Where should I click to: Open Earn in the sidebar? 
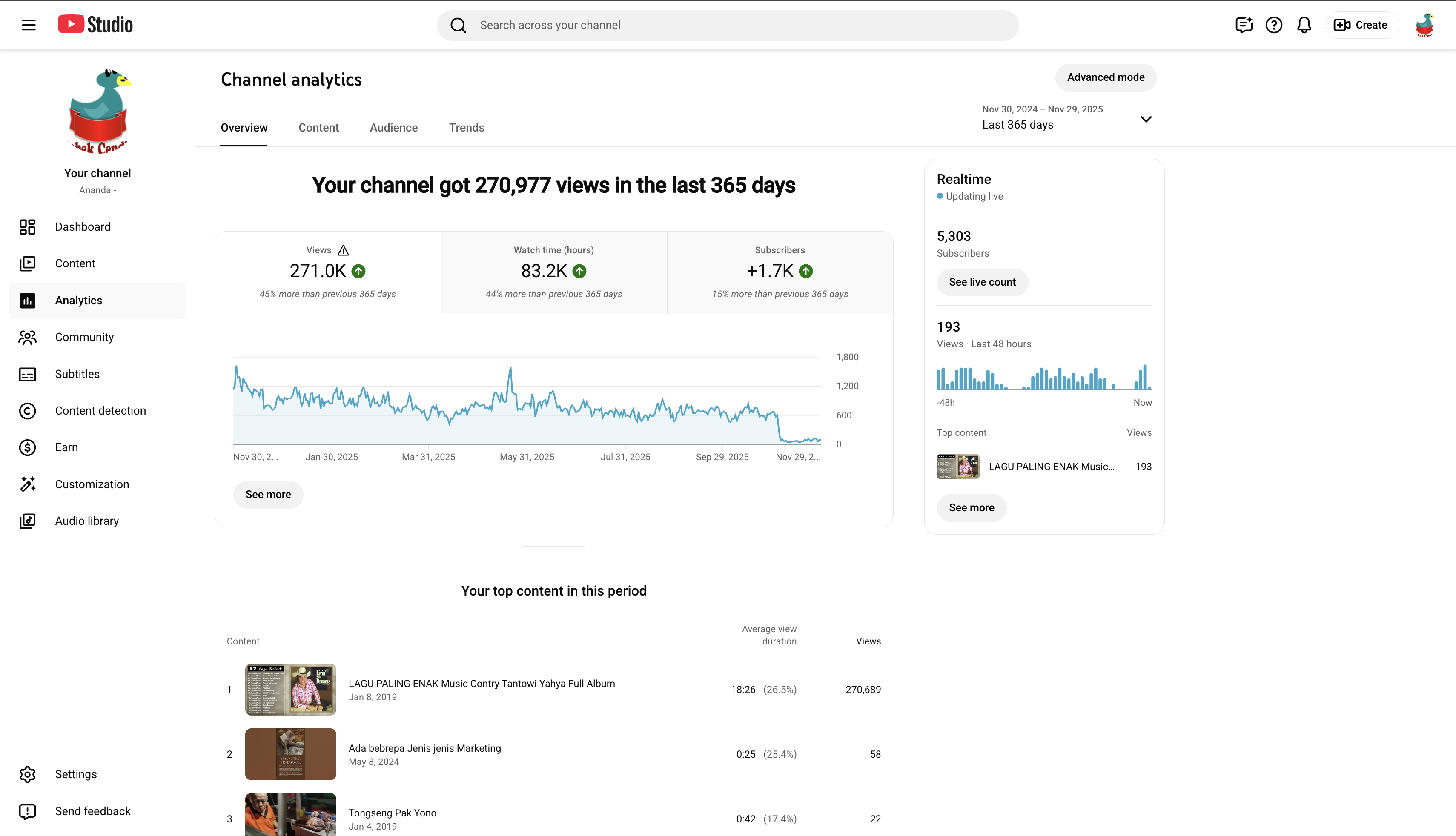(97, 447)
